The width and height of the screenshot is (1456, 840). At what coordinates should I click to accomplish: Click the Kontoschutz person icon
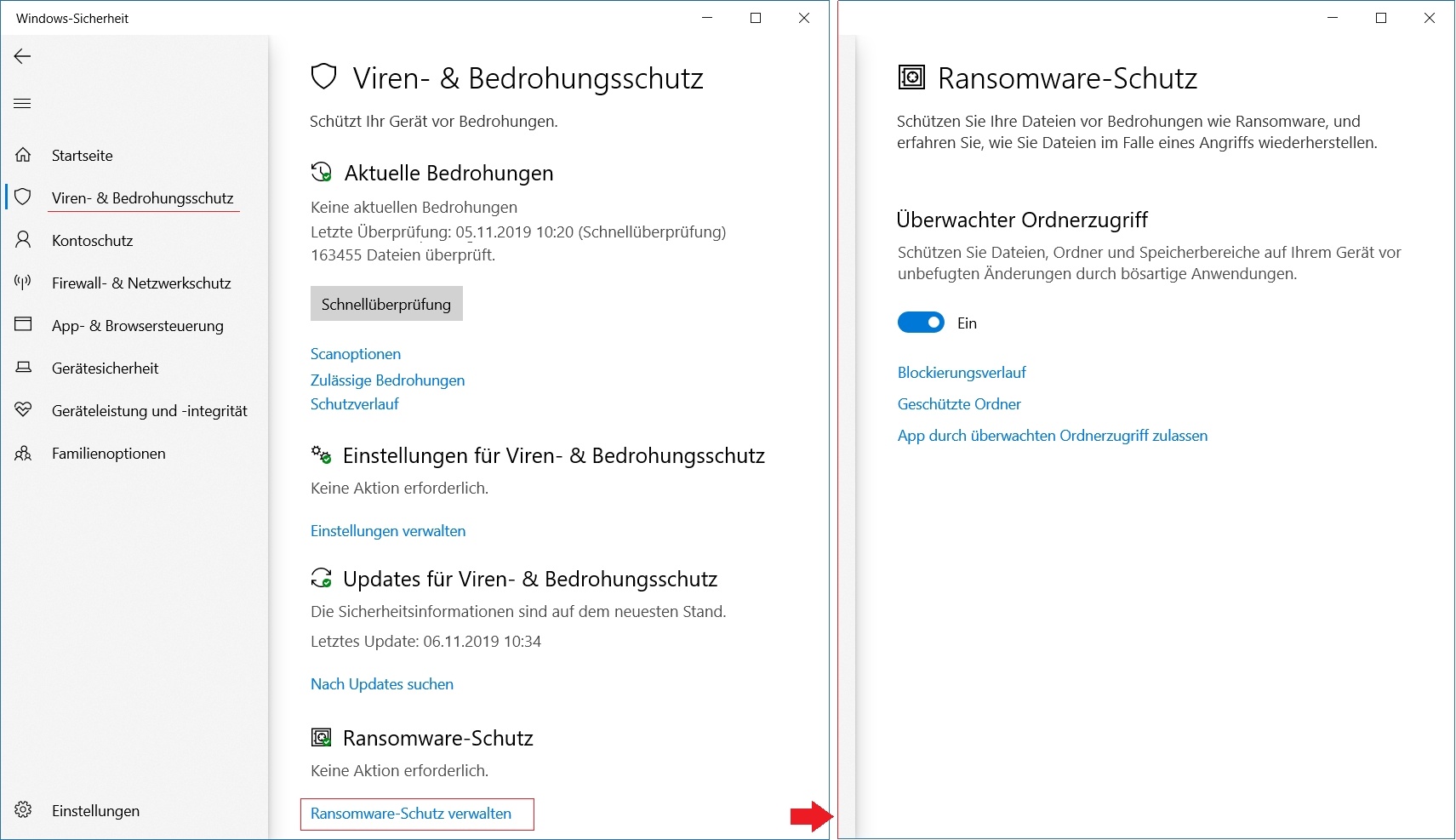pos(23,240)
